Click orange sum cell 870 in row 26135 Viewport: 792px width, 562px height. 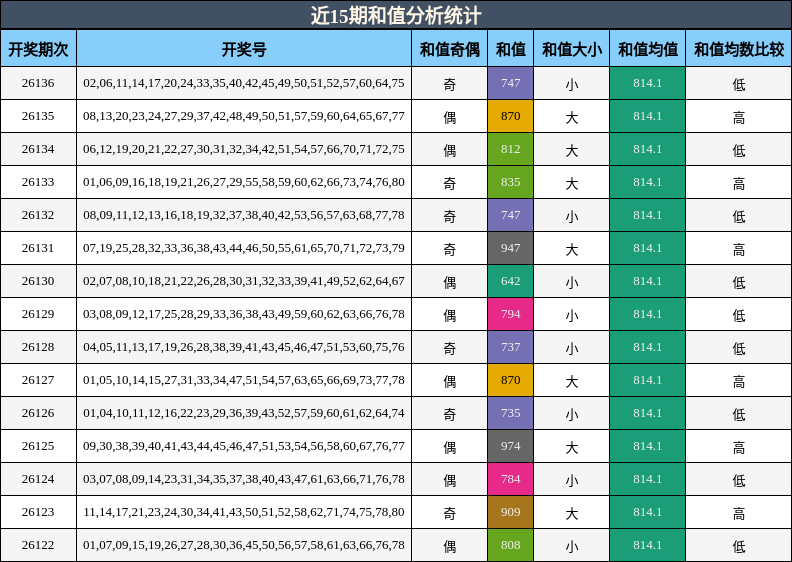(x=511, y=116)
